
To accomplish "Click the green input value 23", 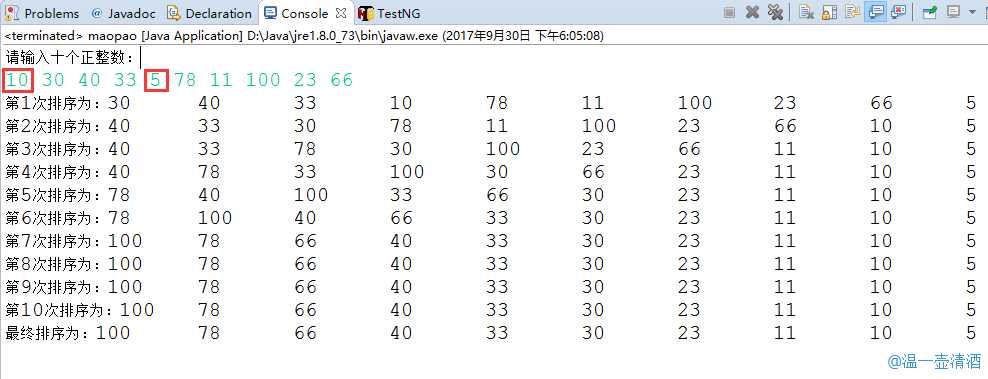I will click(305, 80).
